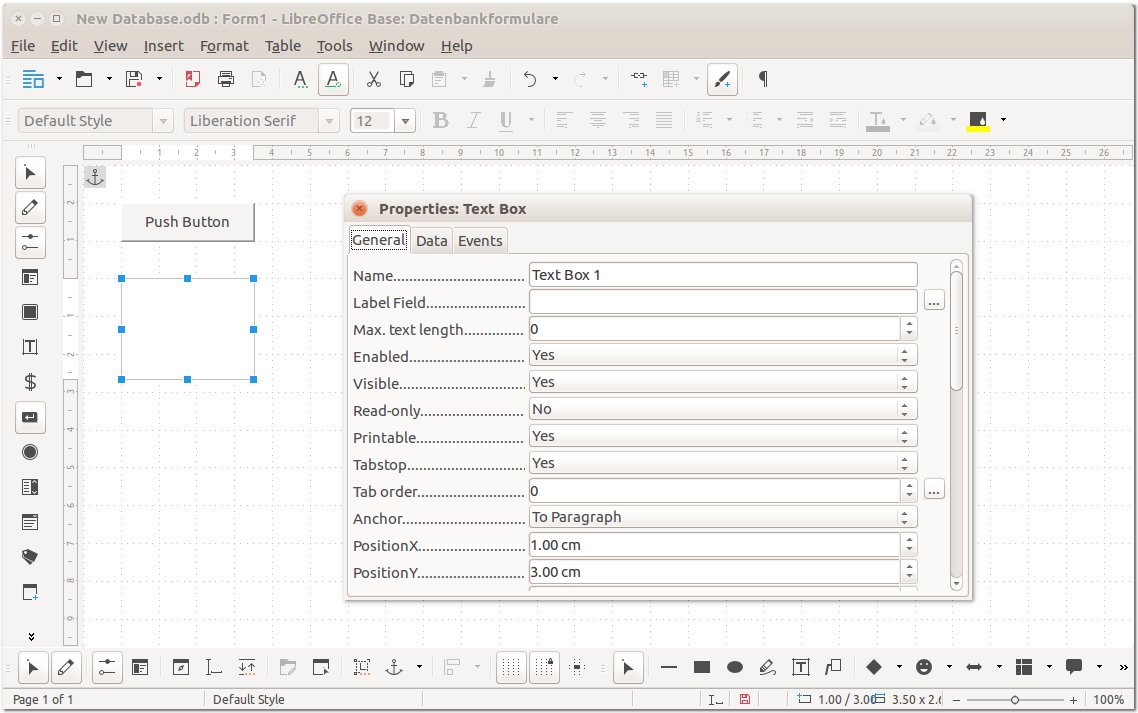The image size is (1138, 713).
Task: Toggle bold formatting
Action: 440,120
